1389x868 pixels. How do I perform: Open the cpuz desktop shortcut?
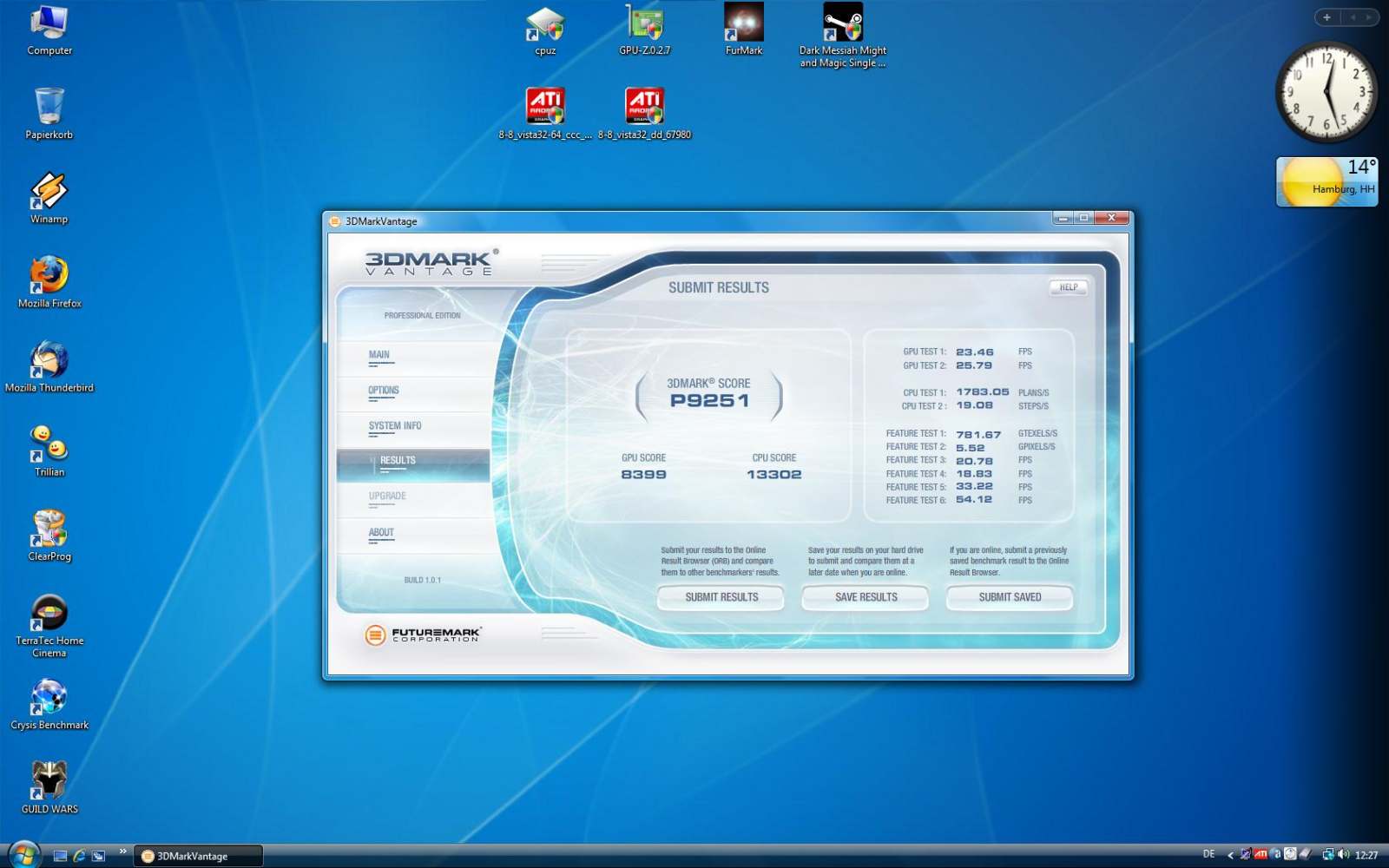(545, 30)
